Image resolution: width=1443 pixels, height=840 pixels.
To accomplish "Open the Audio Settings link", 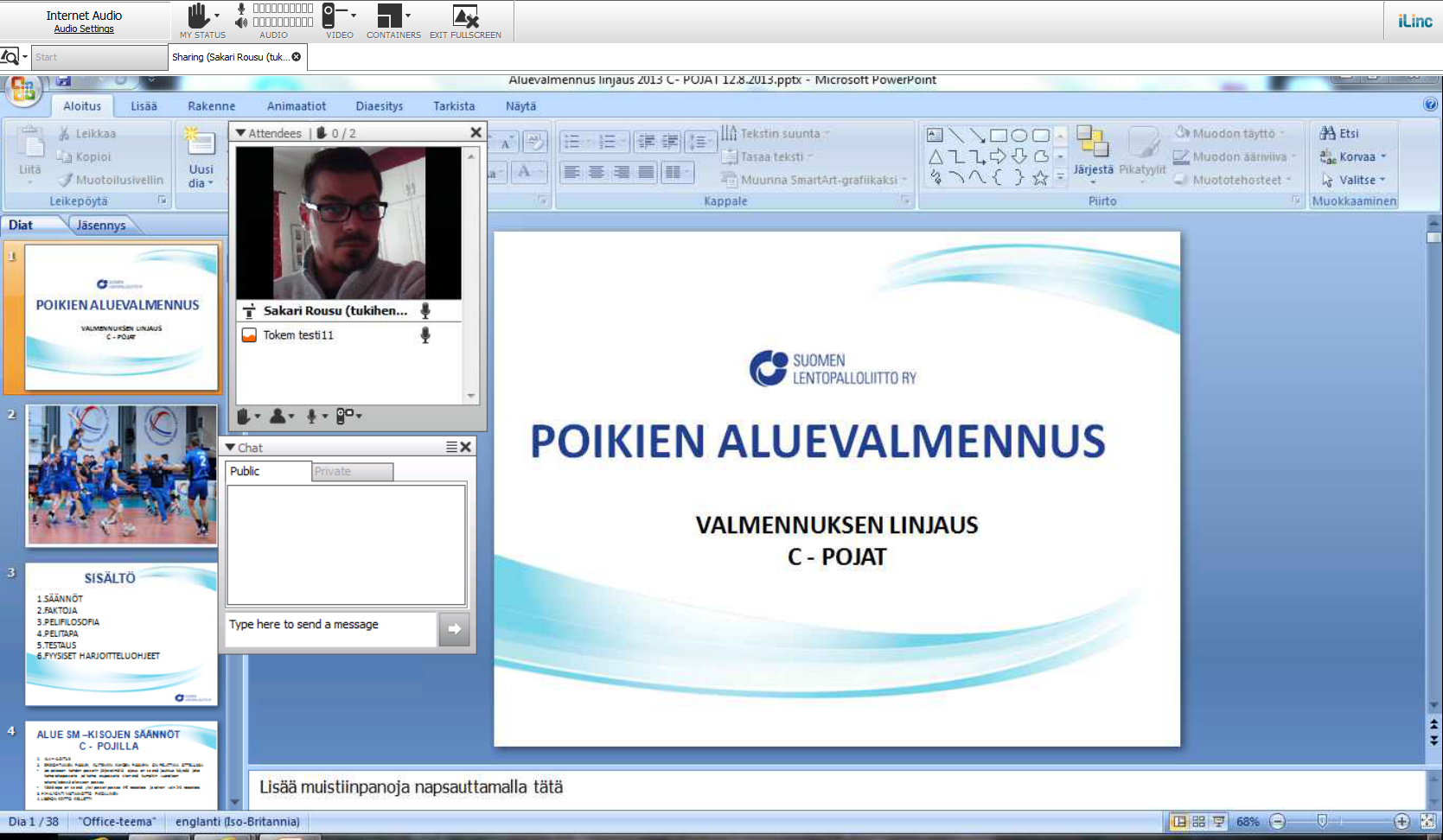I will pyautogui.click(x=84, y=29).
